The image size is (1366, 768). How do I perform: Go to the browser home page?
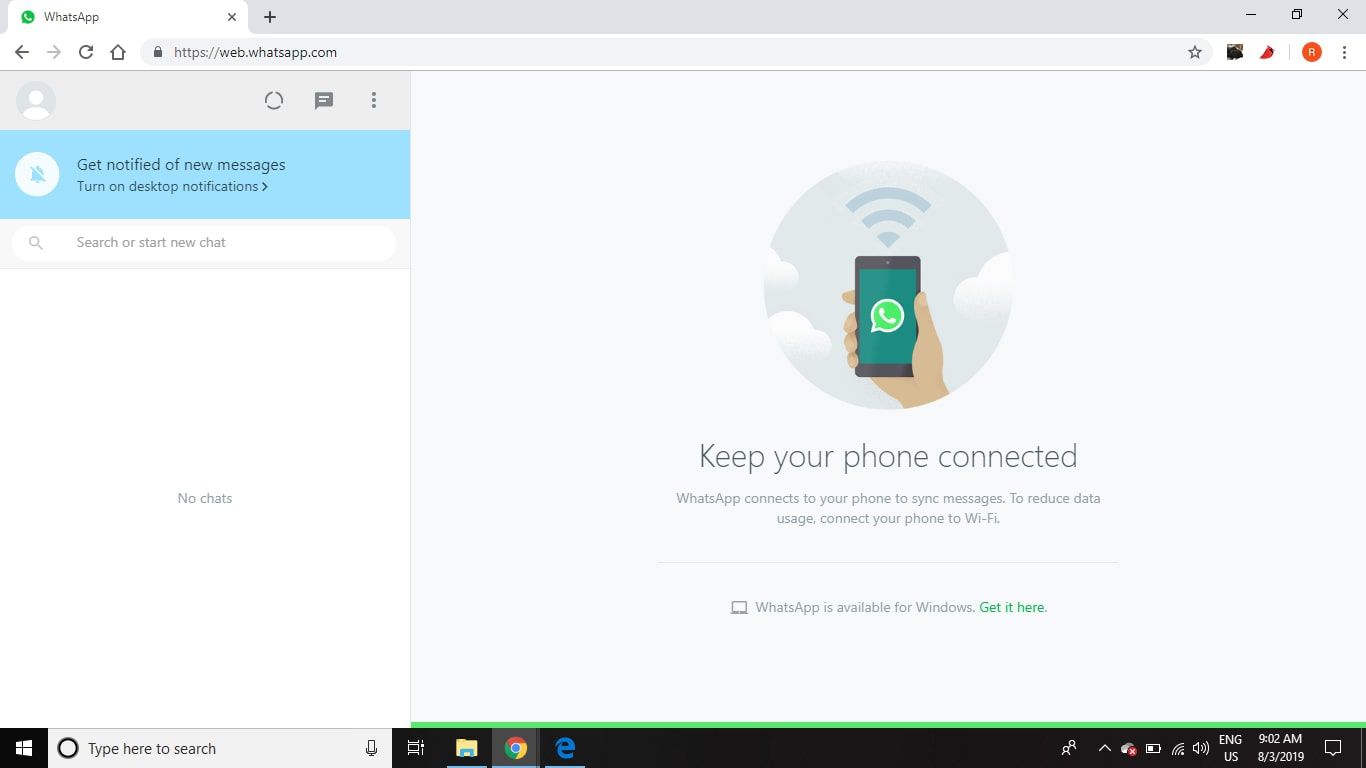(x=118, y=52)
